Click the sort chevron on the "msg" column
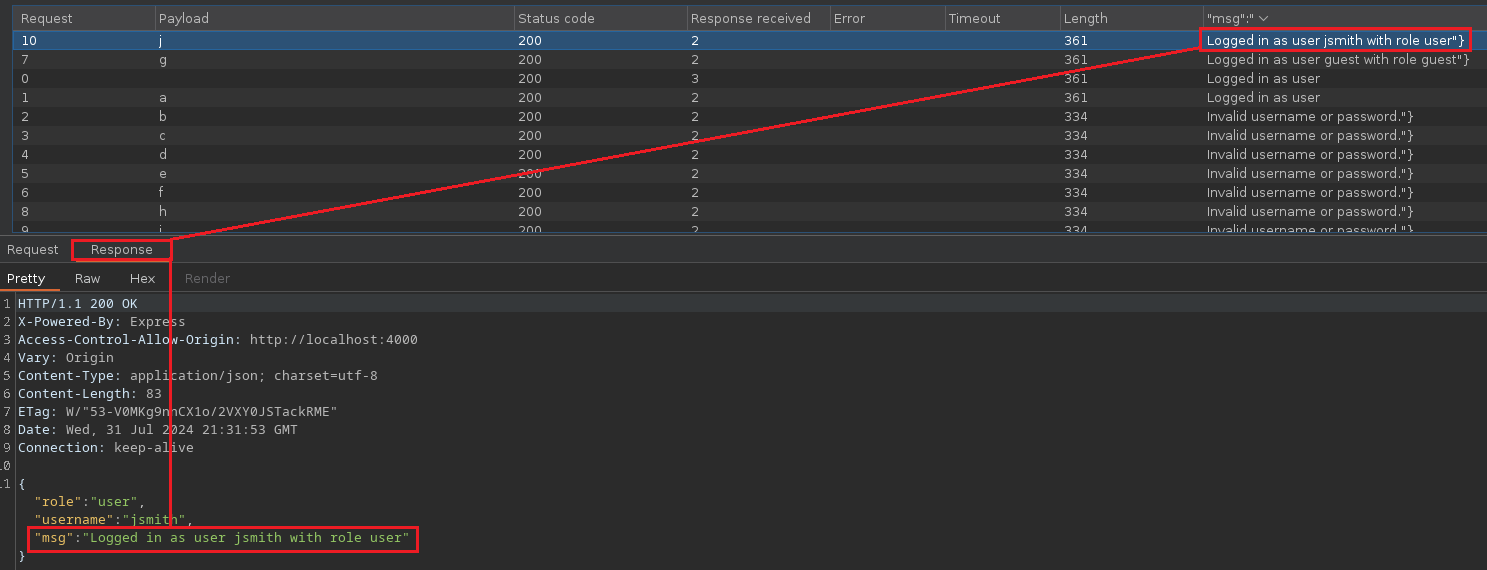The height and width of the screenshot is (570, 1487). [x=1263, y=19]
